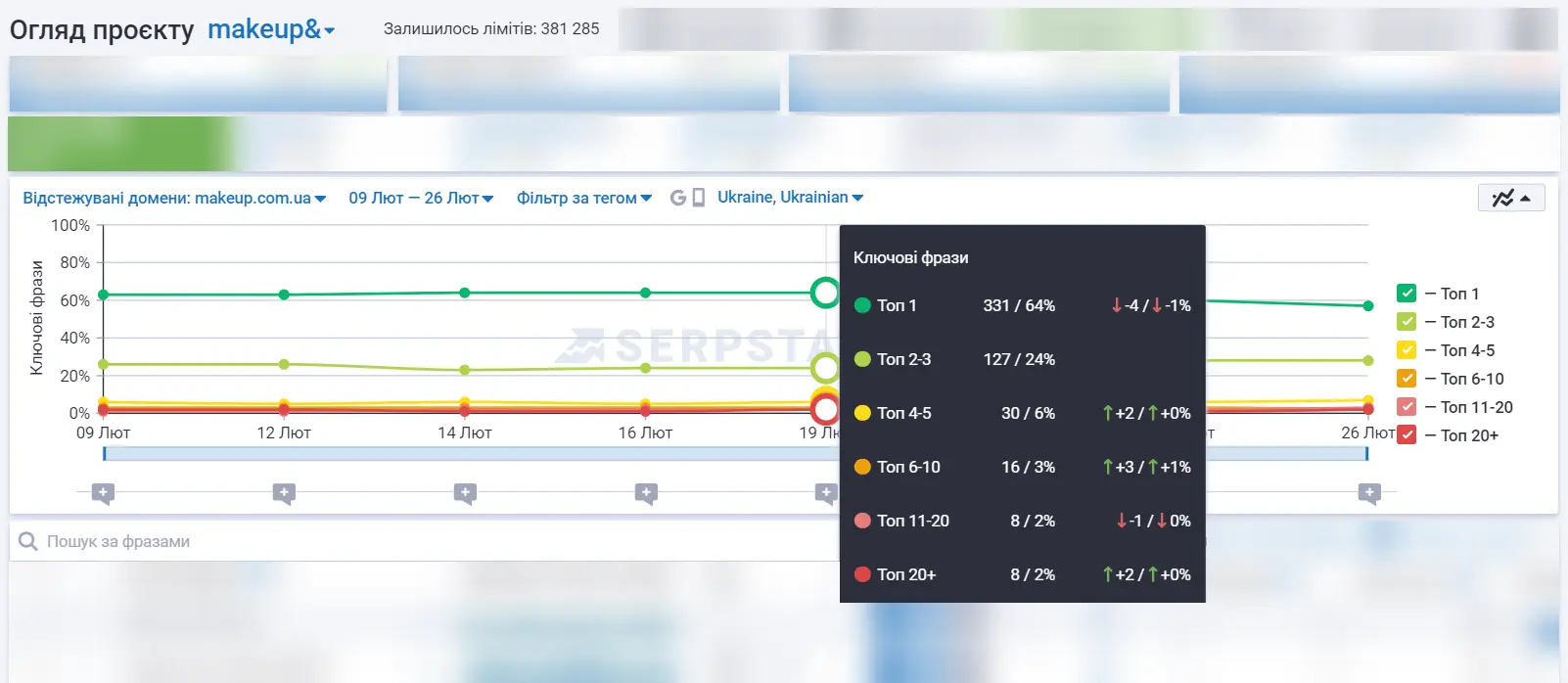Focus the Пошук за фразами search field
Image resolution: width=1568 pixels, height=683 pixels.
tap(421, 541)
